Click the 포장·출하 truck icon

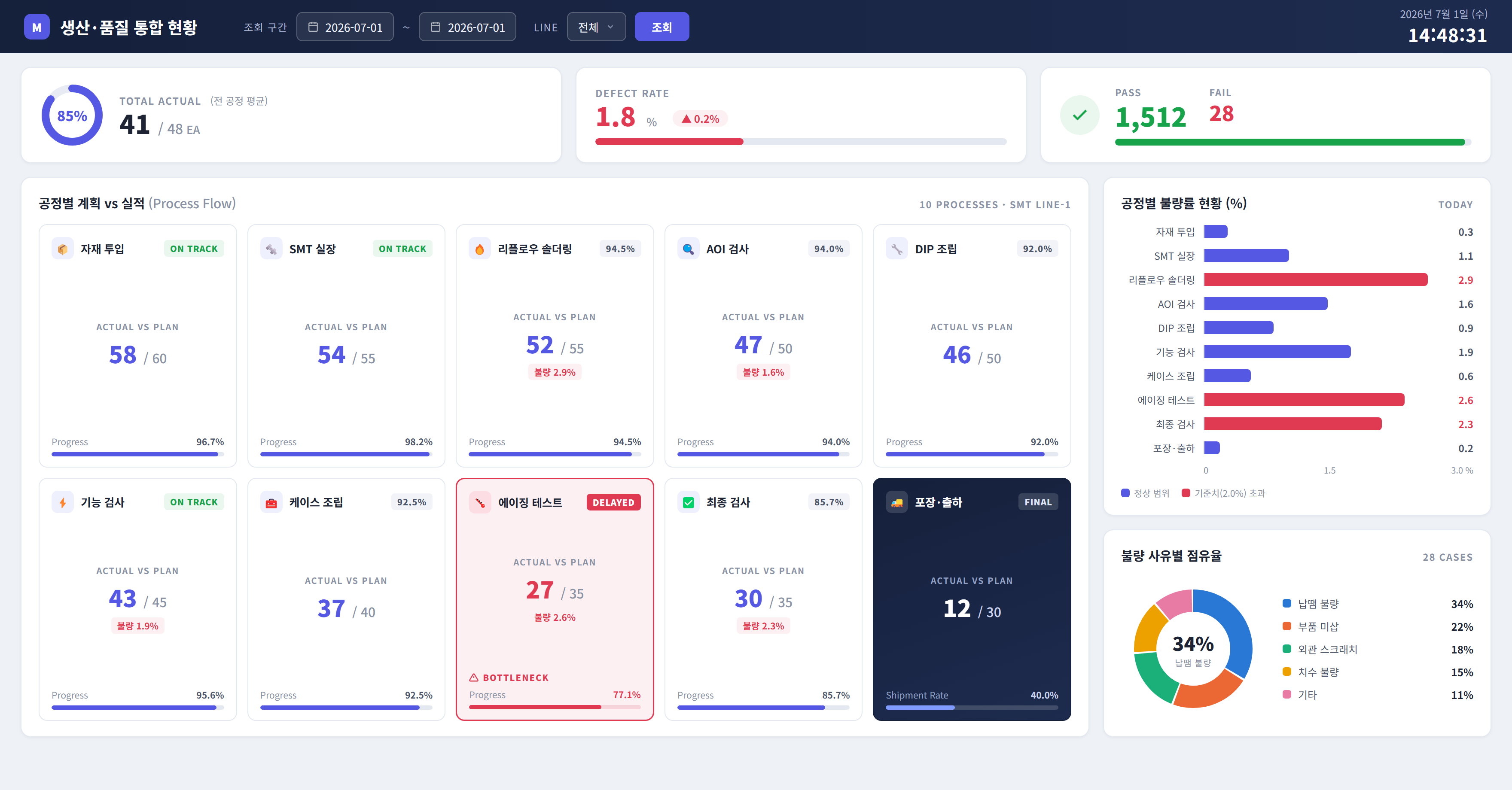(897, 502)
